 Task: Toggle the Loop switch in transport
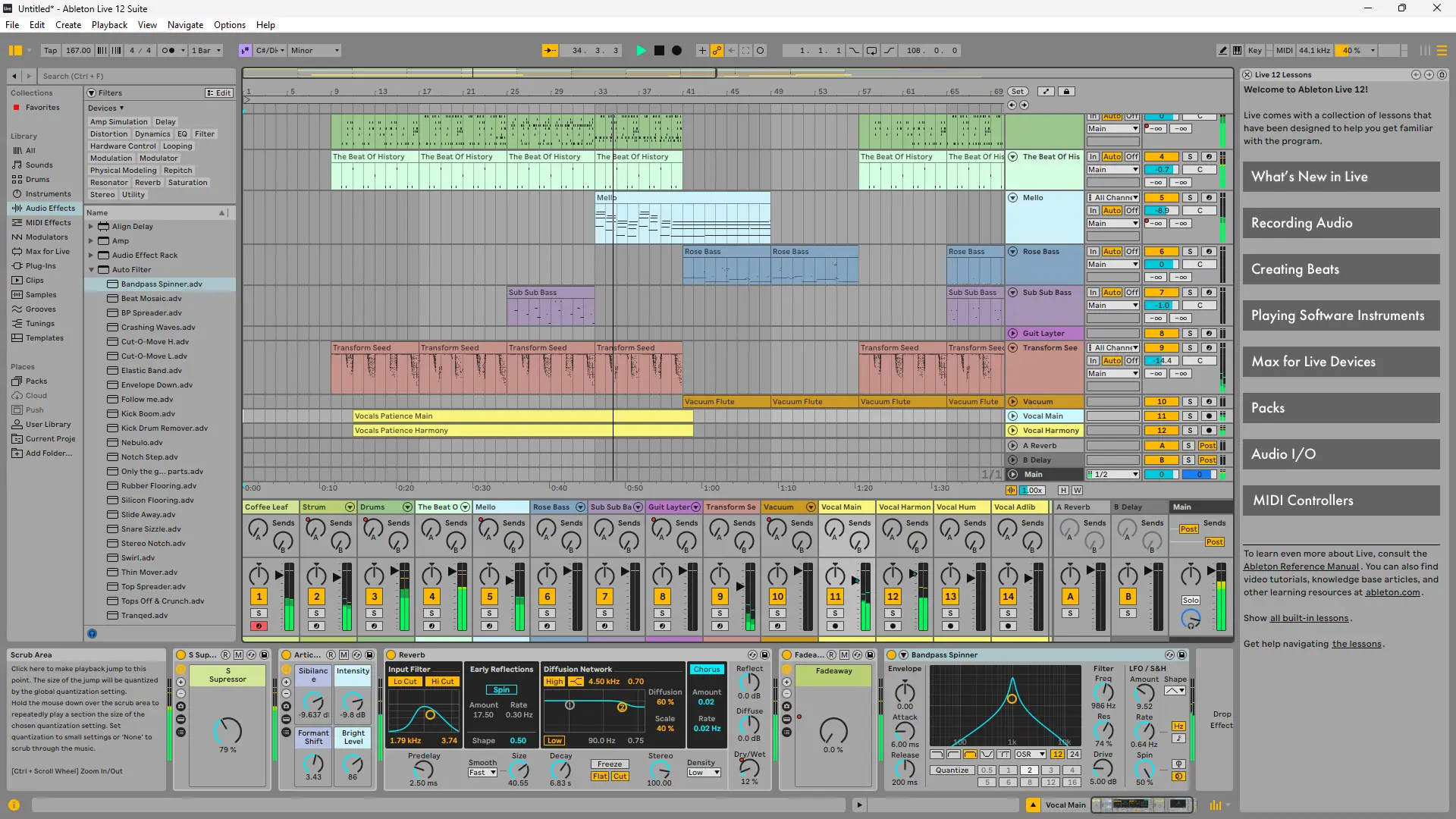[871, 51]
